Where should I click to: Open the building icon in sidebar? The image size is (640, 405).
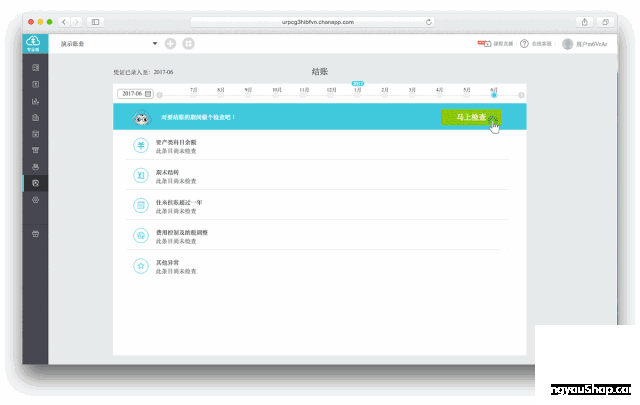tap(36, 118)
